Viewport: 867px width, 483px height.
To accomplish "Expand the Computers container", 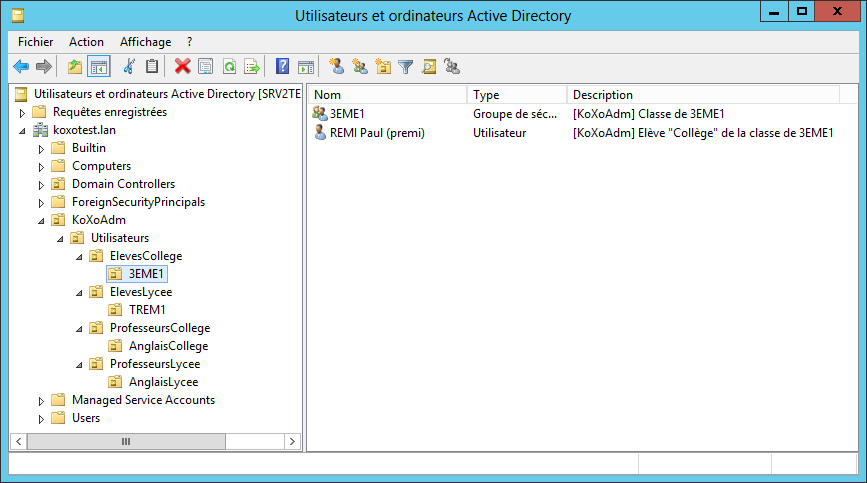I will point(41,167).
